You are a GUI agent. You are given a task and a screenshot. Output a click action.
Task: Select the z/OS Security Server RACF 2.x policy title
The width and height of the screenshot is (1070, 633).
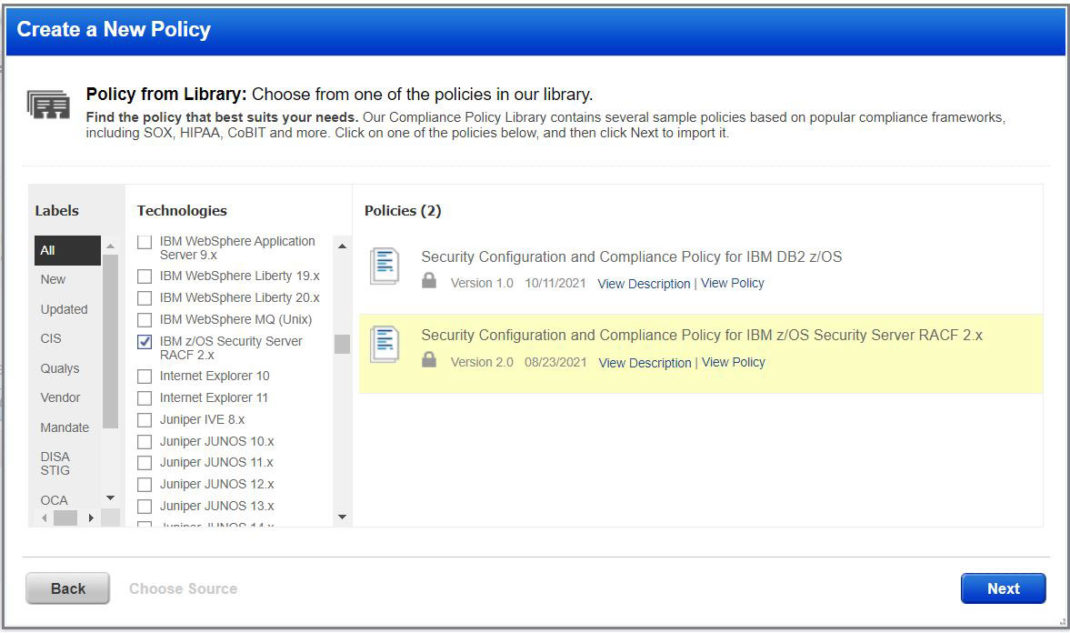click(702, 336)
